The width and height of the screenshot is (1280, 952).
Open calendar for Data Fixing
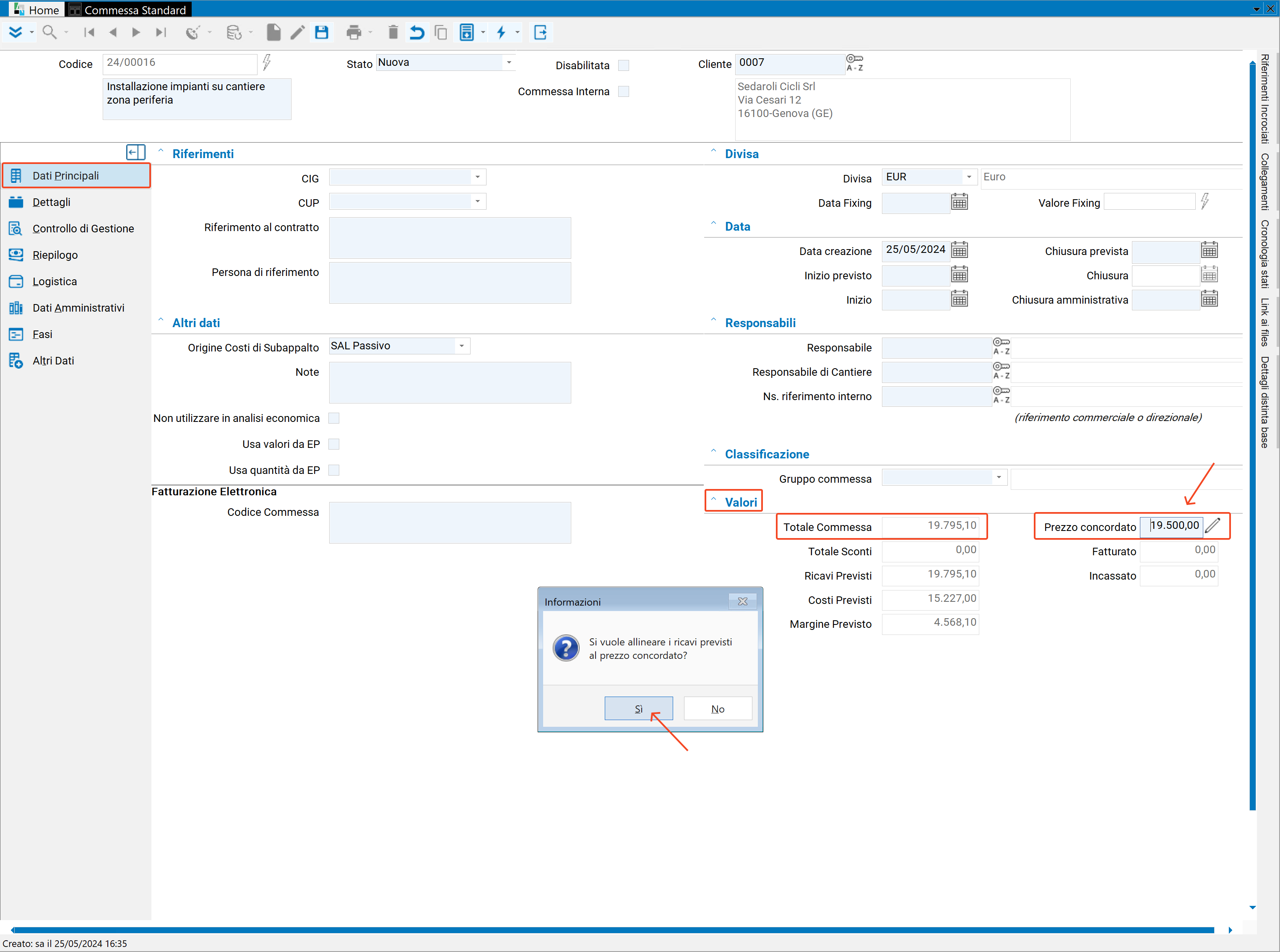[960, 202]
